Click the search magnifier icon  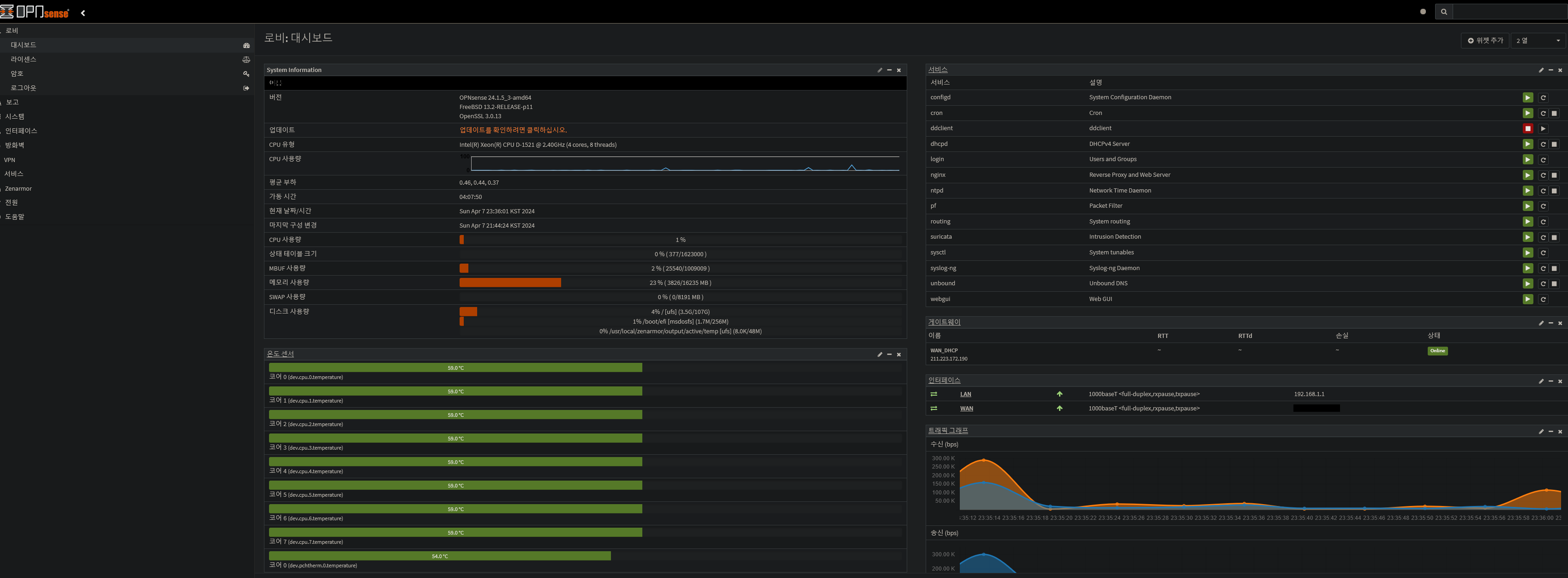(x=1444, y=12)
